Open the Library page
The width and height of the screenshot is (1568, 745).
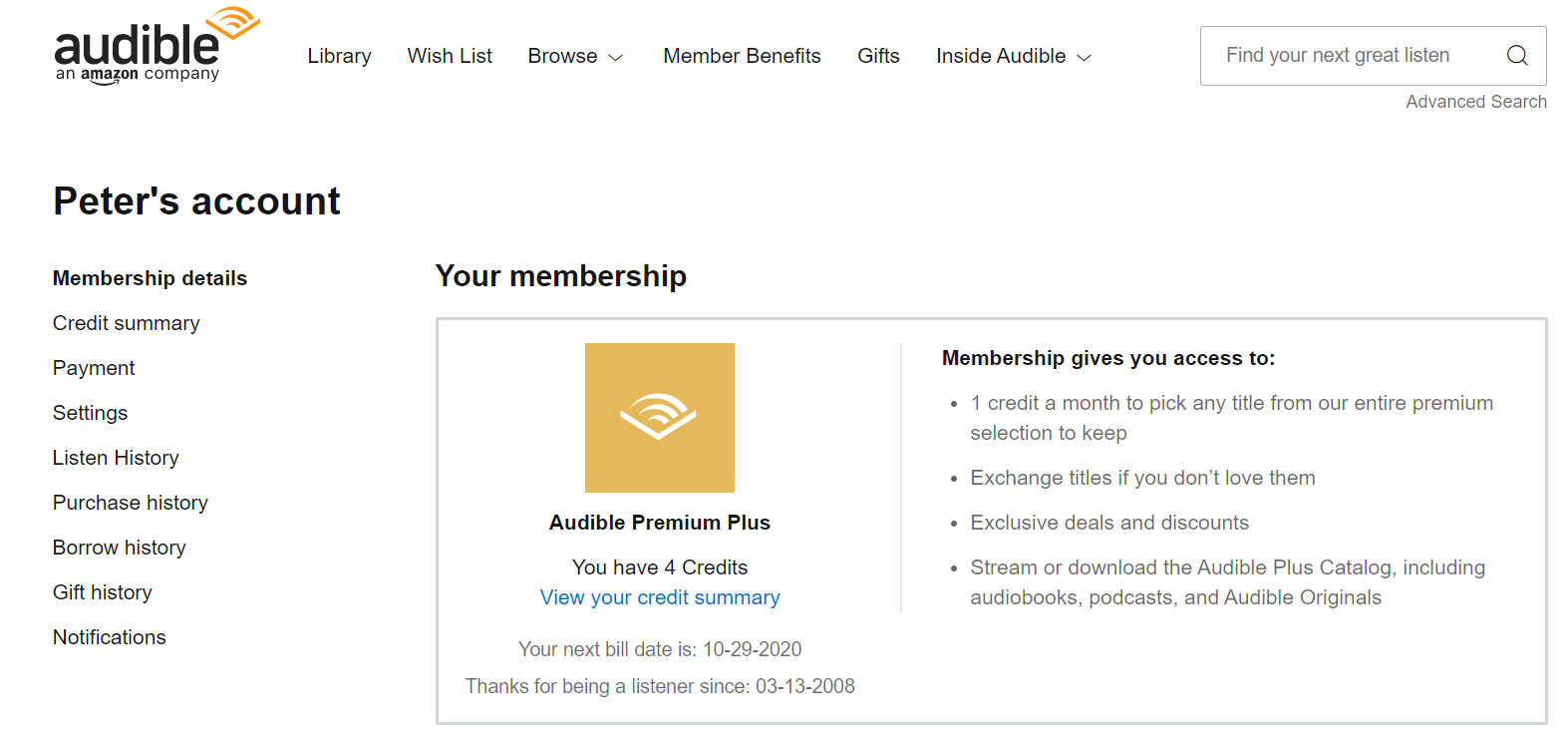(x=339, y=57)
